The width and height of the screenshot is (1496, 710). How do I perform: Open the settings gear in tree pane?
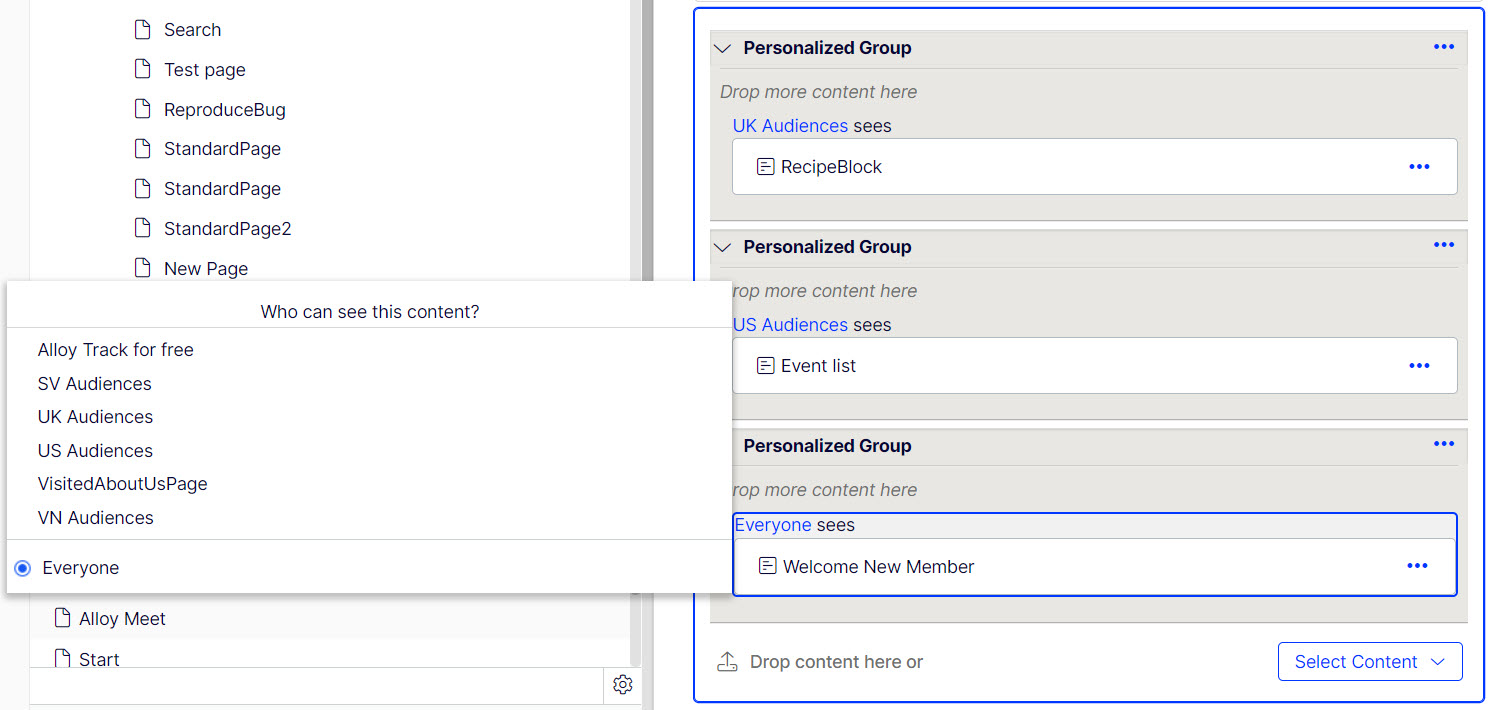623,685
